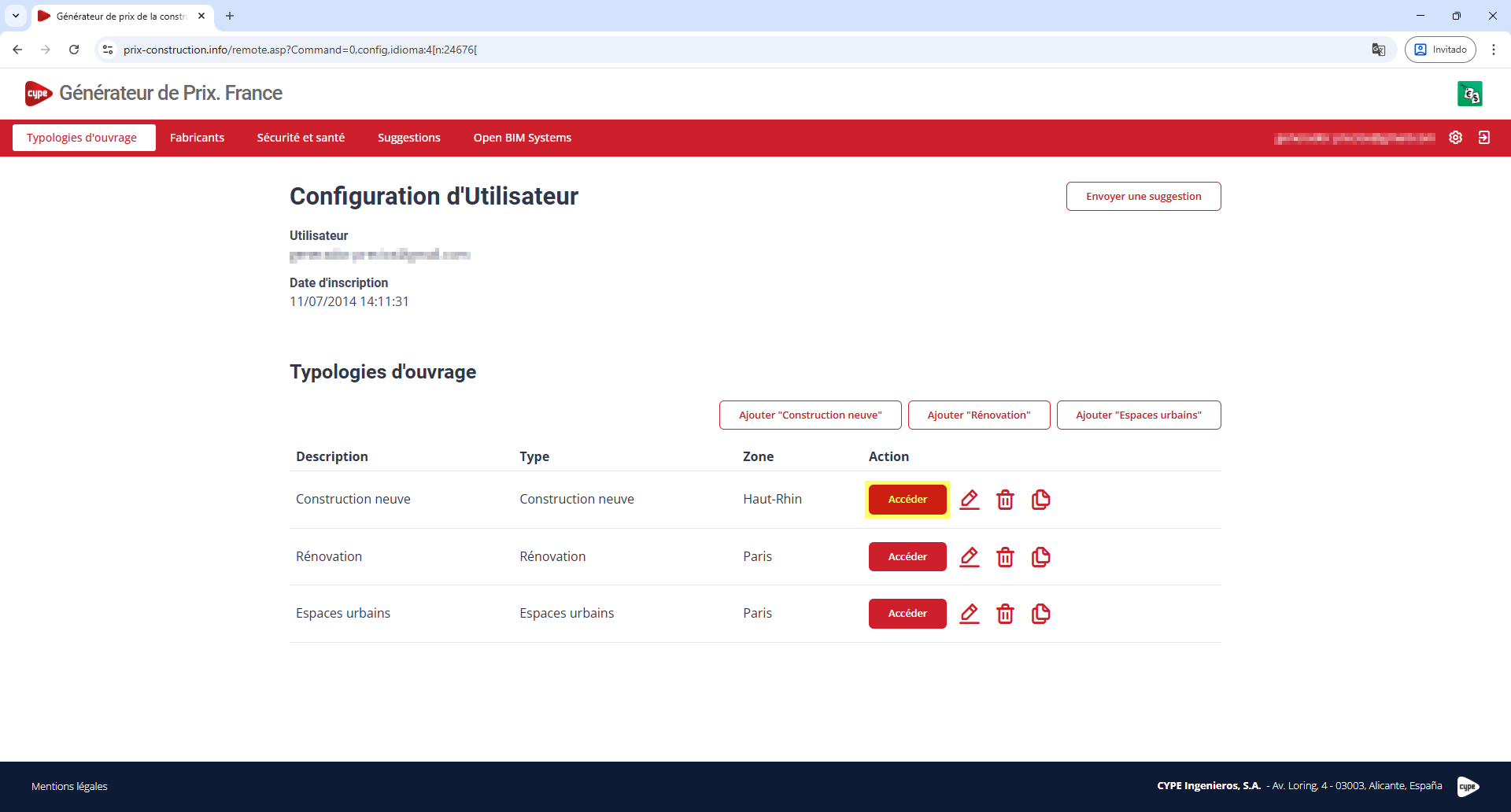Click Ajouter "Rénovation" button

(x=978, y=415)
